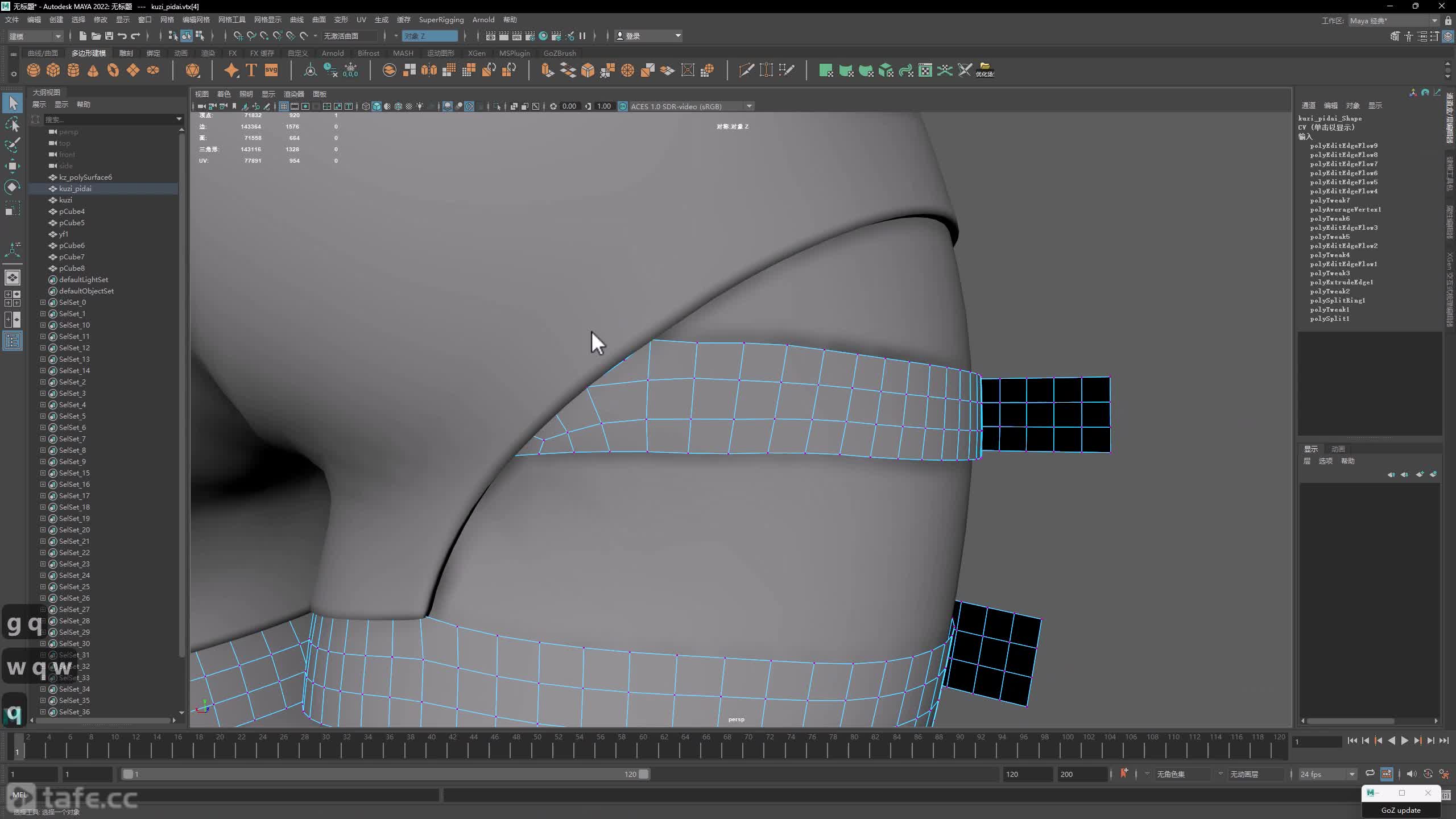Create a polygon cone from the shelf
The width and height of the screenshot is (1456, 819).
click(93, 70)
